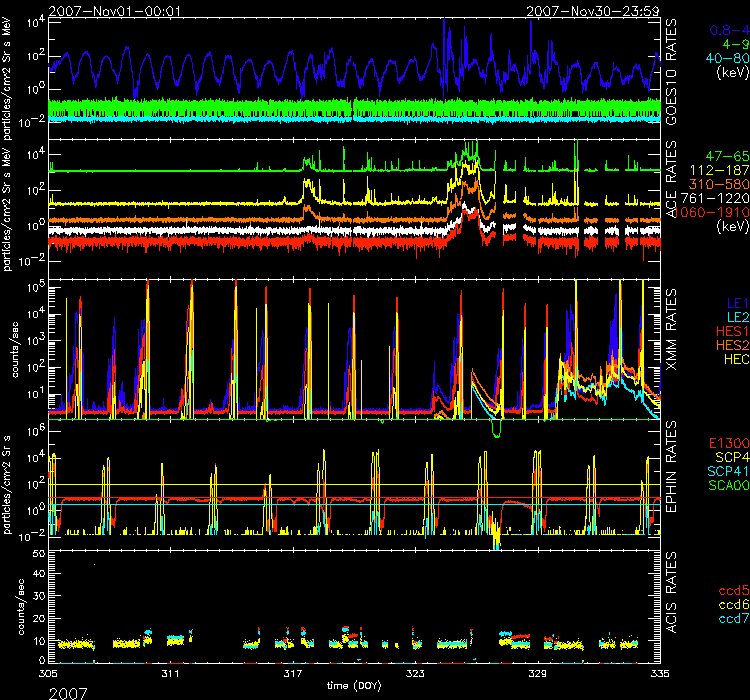Select the yellow 112-187 ACE legend entry

[x=720, y=170]
